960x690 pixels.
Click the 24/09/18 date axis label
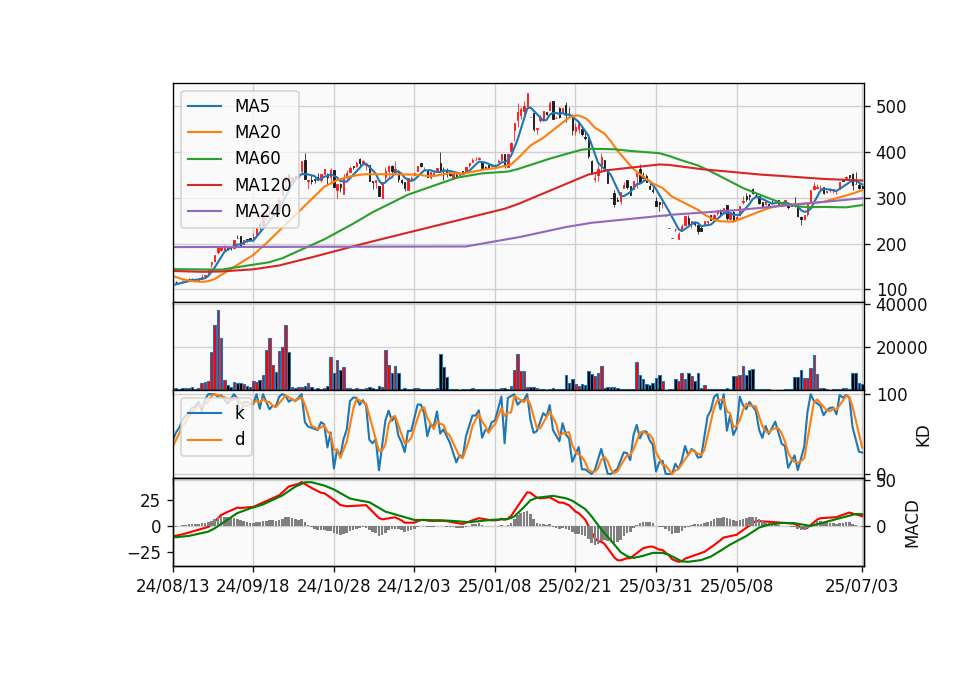coord(253,586)
